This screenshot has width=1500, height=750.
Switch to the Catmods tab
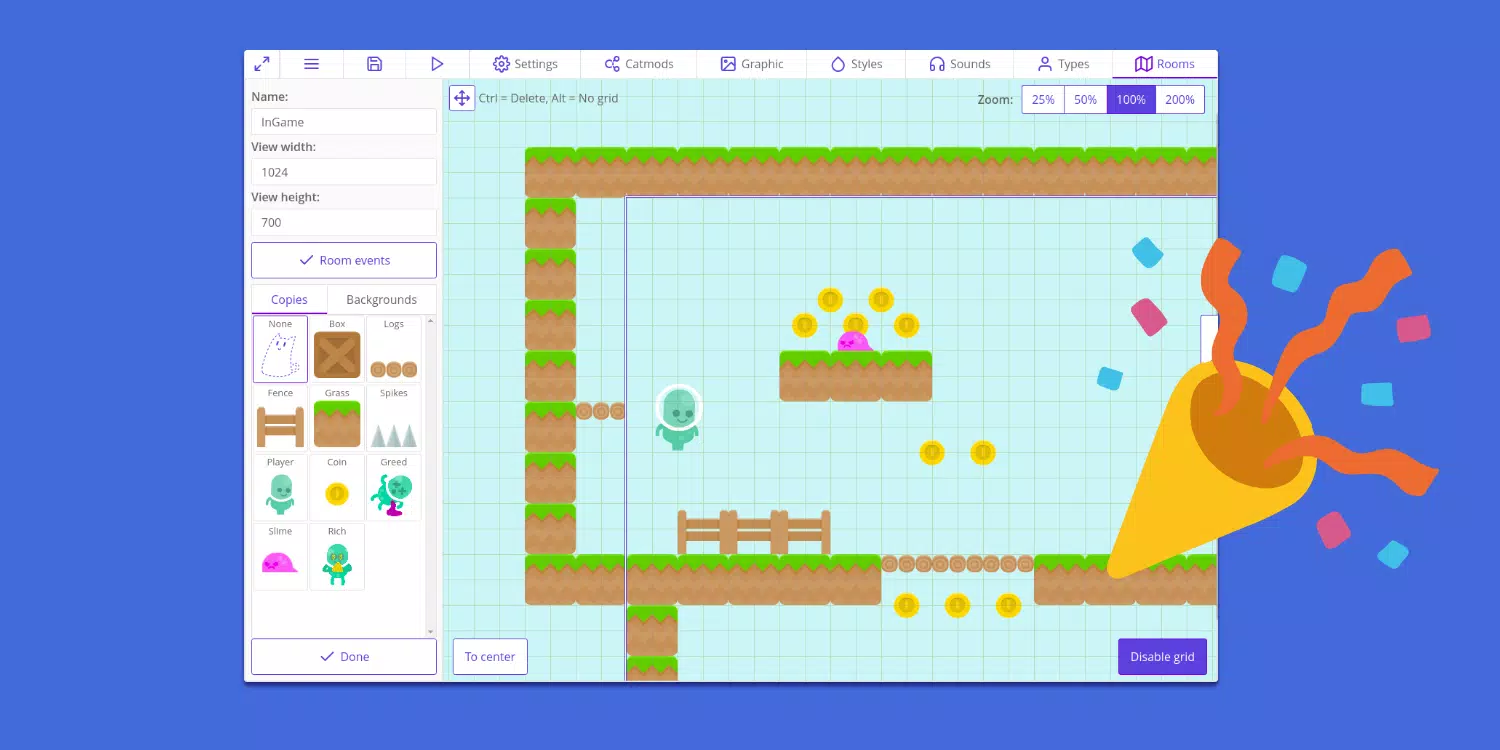[x=638, y=64]
